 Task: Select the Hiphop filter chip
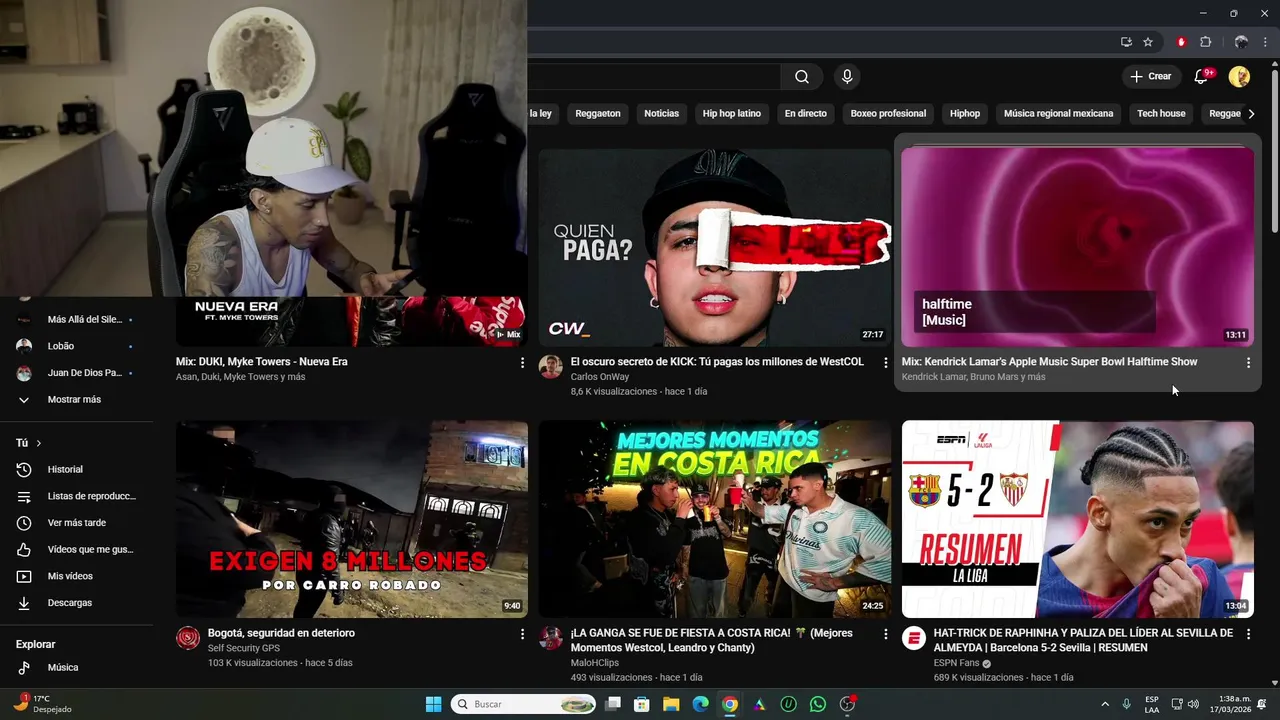[x=965, y=114]
